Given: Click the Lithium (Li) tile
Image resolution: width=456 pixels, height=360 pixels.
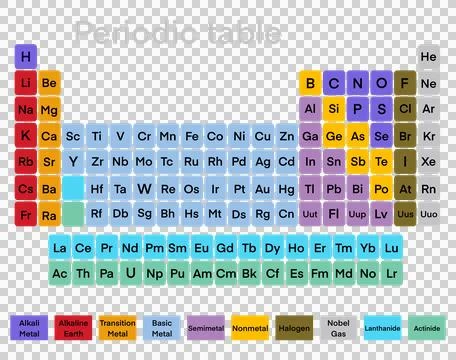Looking at the screenshot, I should tap(26, 83).
